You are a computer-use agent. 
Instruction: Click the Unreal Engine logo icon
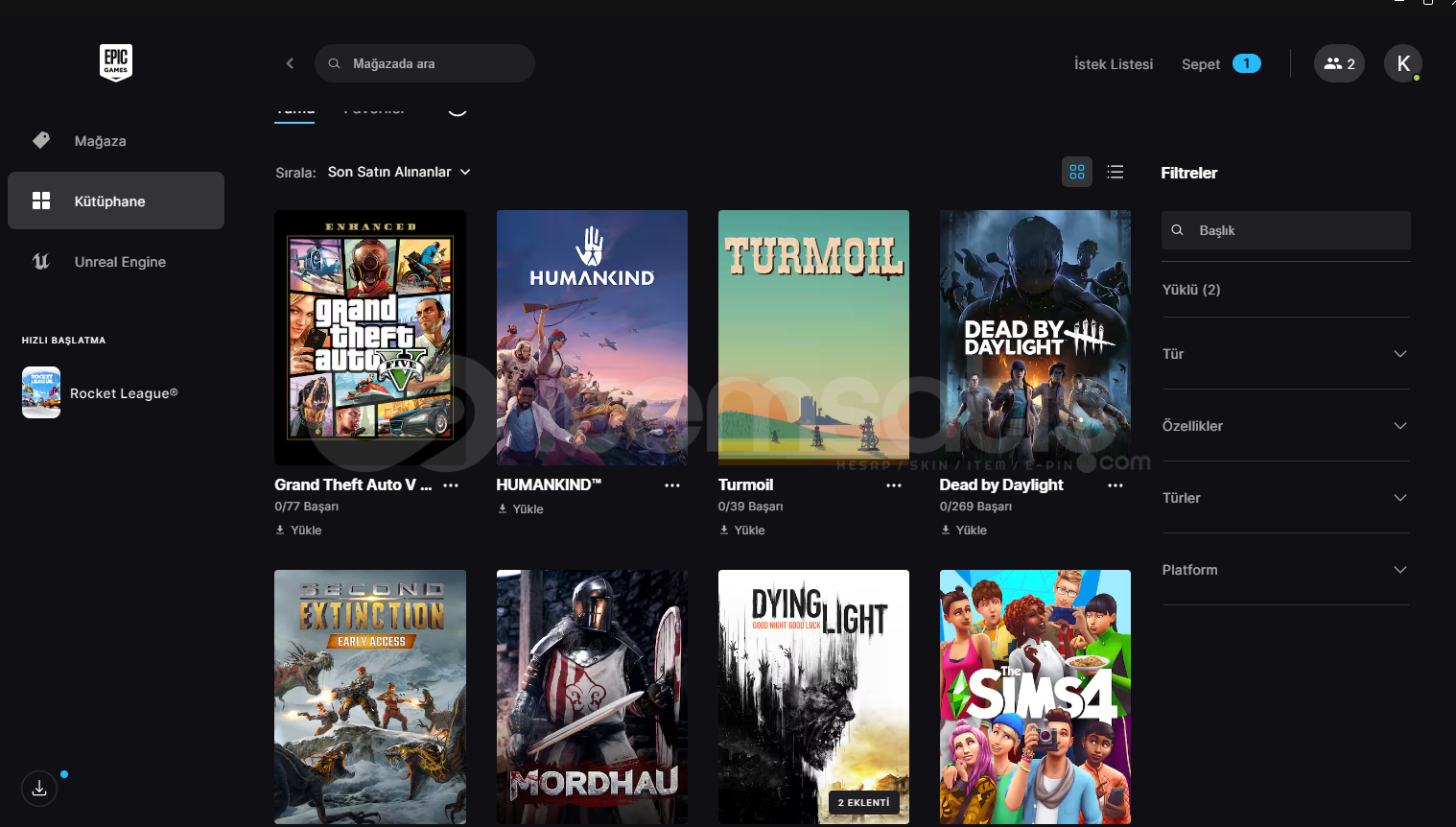41,261
